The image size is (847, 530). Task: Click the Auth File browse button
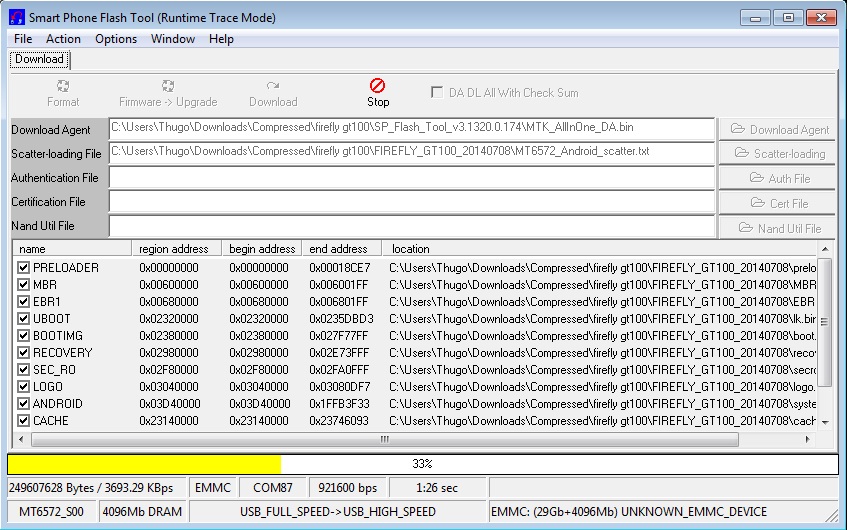click(777, 178)
